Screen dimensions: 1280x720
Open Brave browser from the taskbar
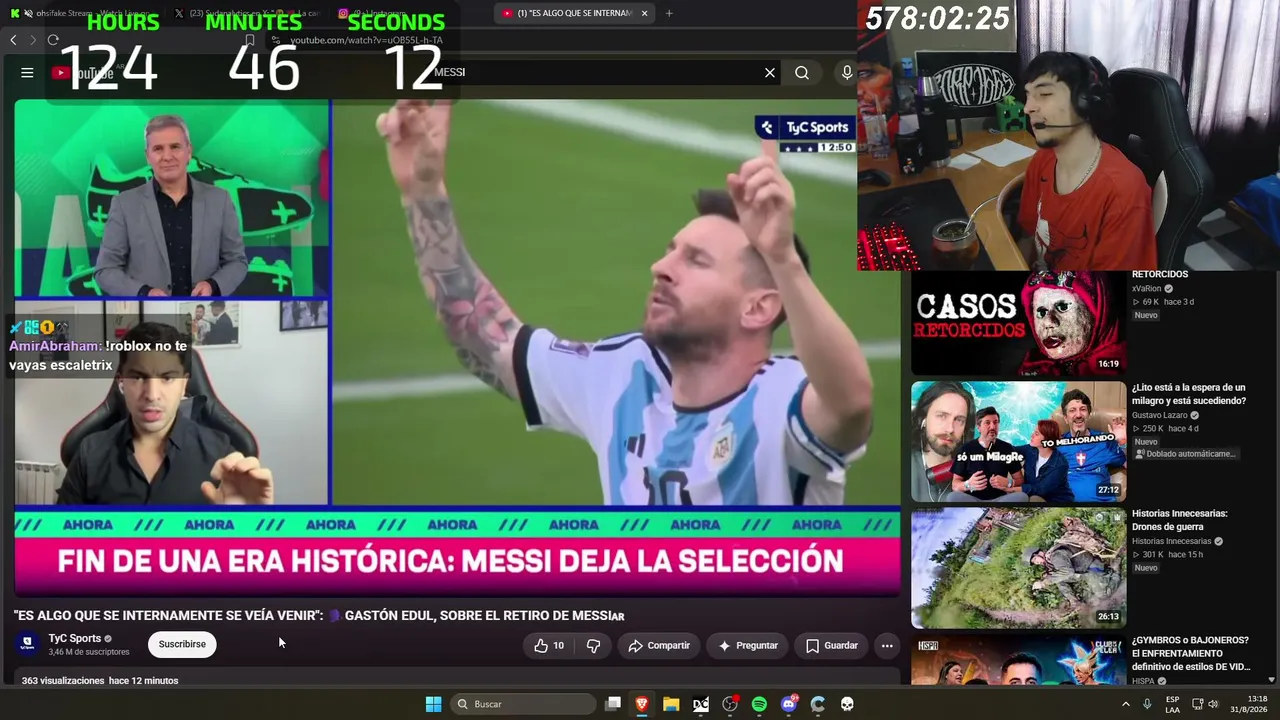click(642, 704)
